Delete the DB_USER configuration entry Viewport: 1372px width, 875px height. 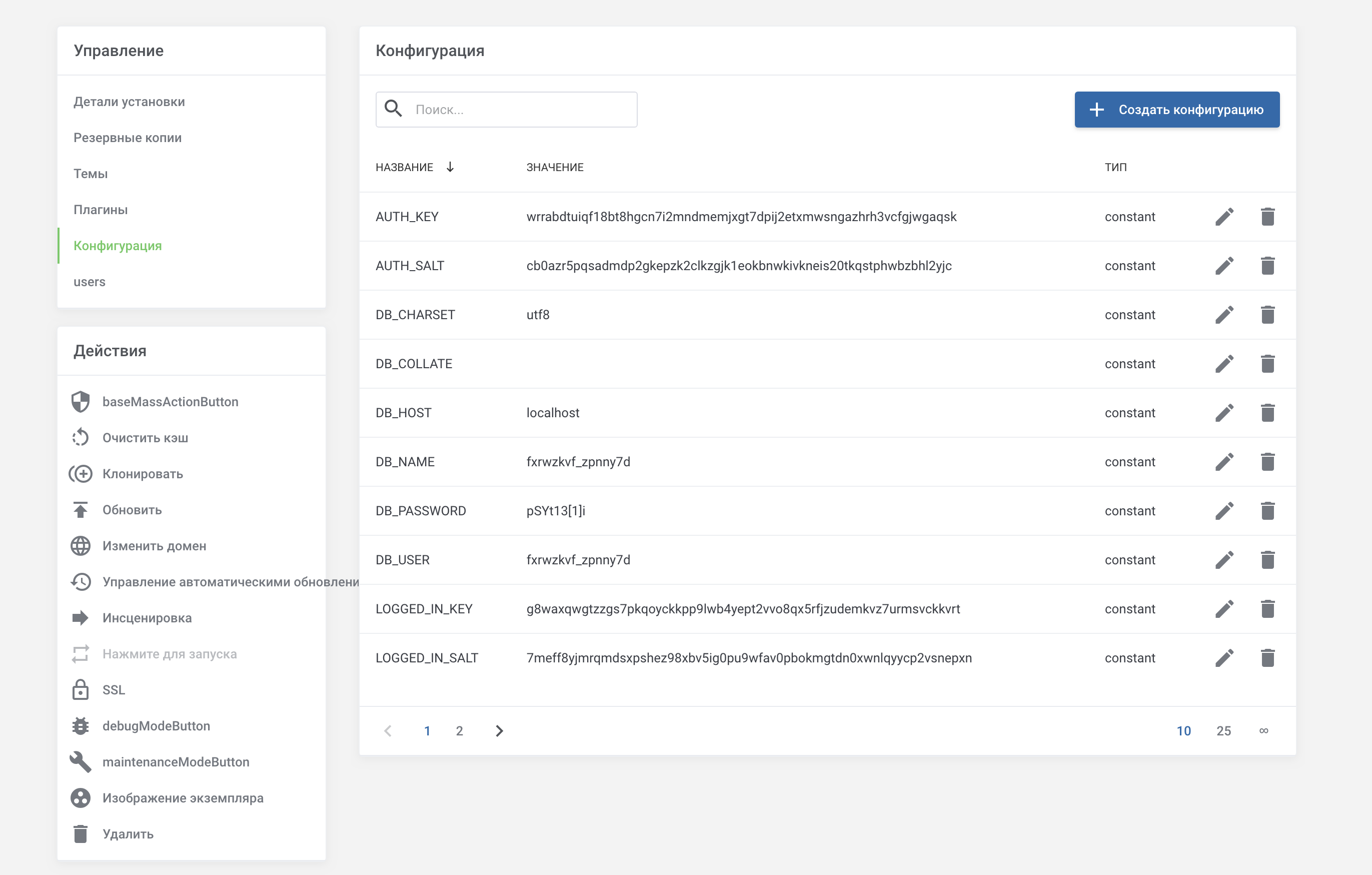tap(1267, 560)
